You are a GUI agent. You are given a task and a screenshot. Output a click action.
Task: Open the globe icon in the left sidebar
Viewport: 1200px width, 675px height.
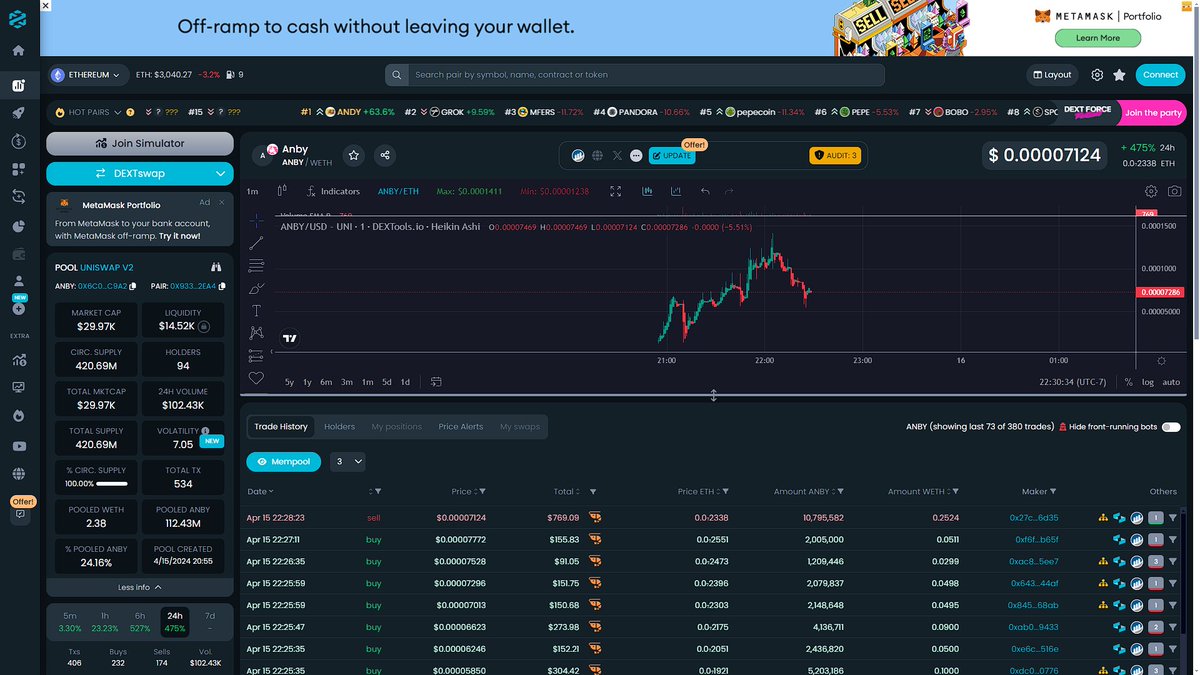pyautogui.click(x=19, y=474)
